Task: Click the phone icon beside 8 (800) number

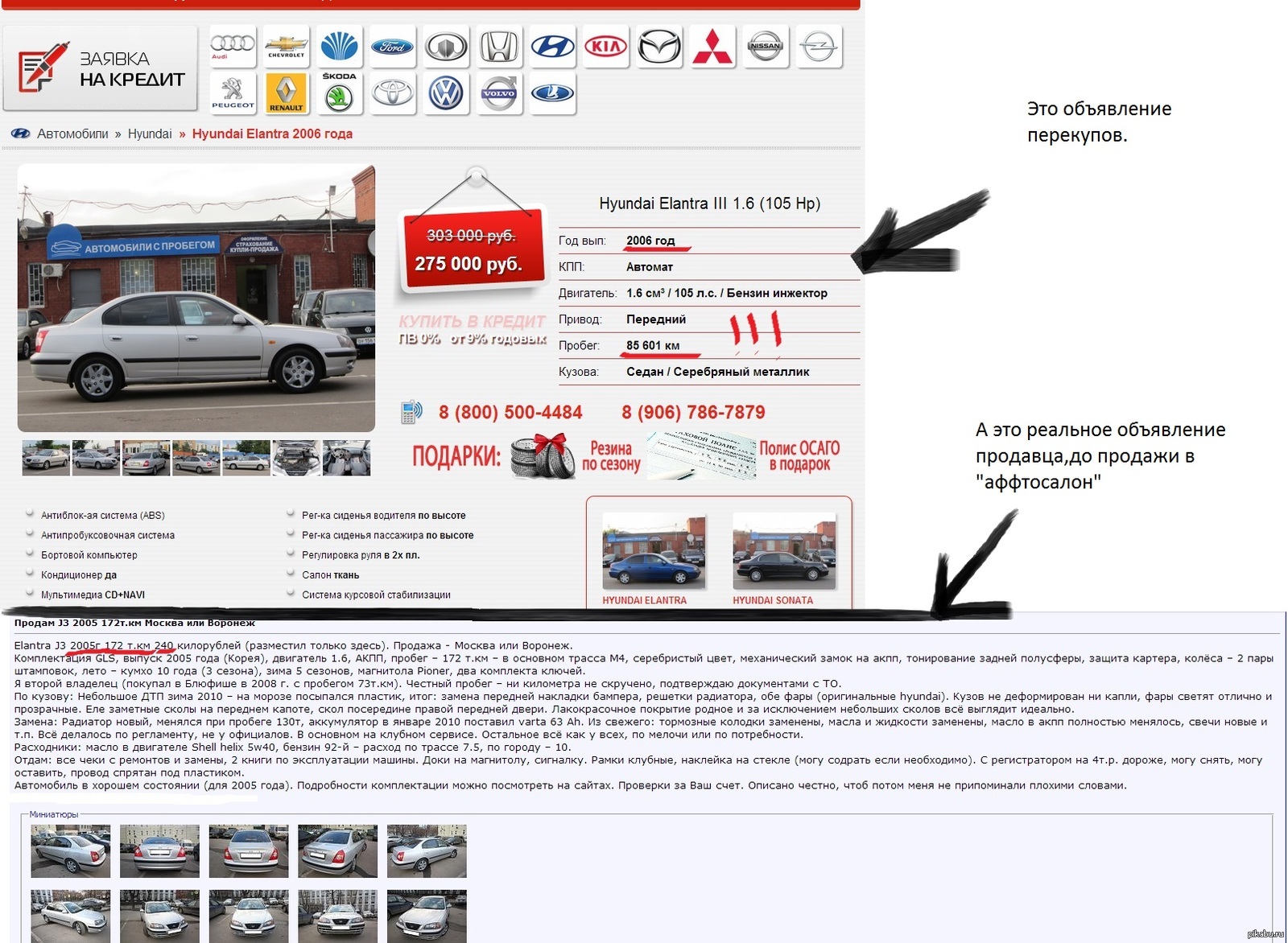Action: coord(411,412)
